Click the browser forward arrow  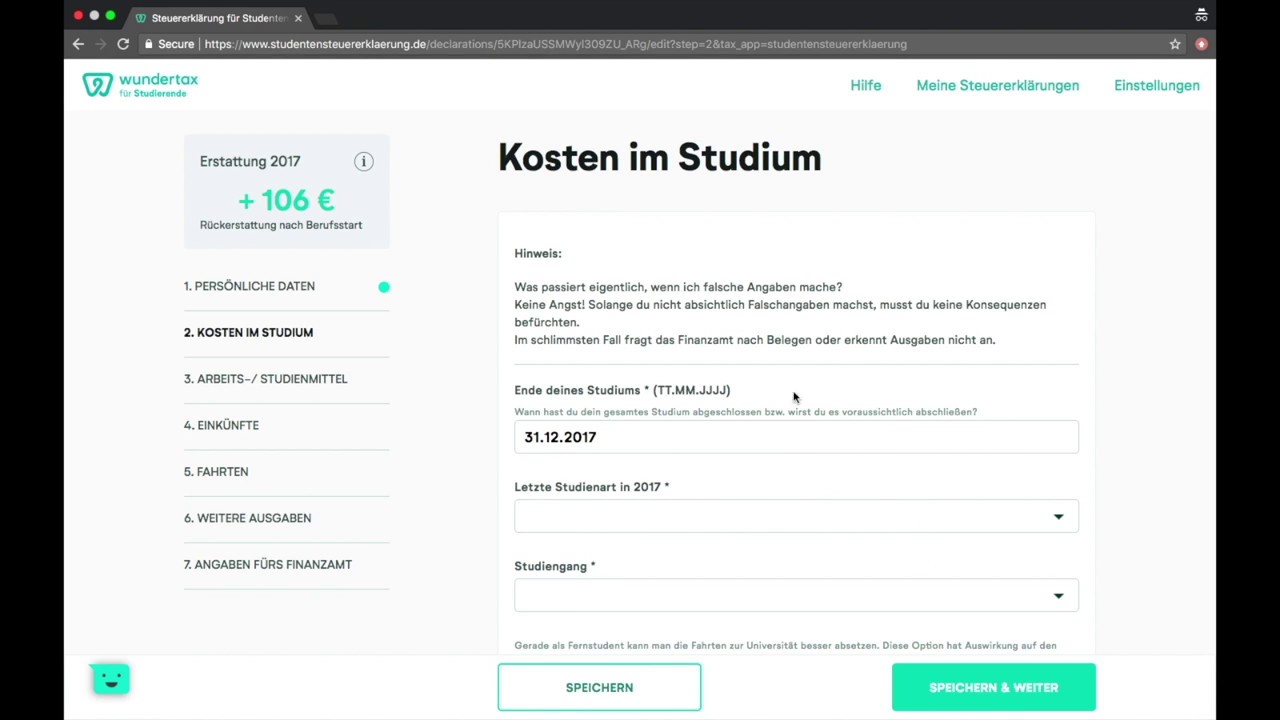coord(100,44)
